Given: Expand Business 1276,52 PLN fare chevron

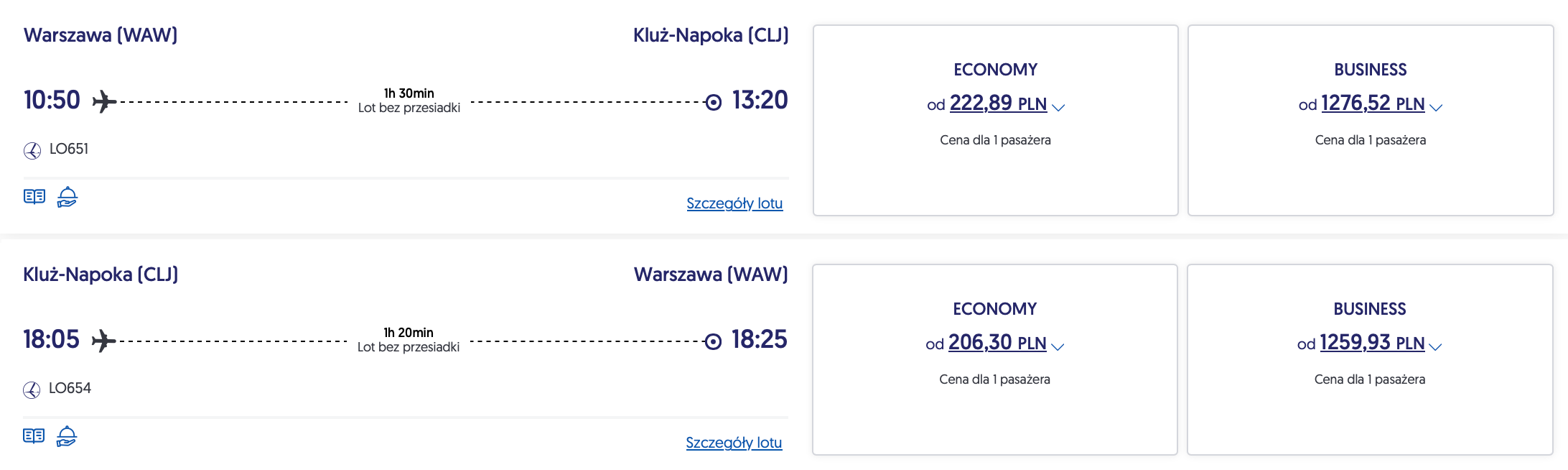Looking at the screenshot, I should [x=1436, y=108].
